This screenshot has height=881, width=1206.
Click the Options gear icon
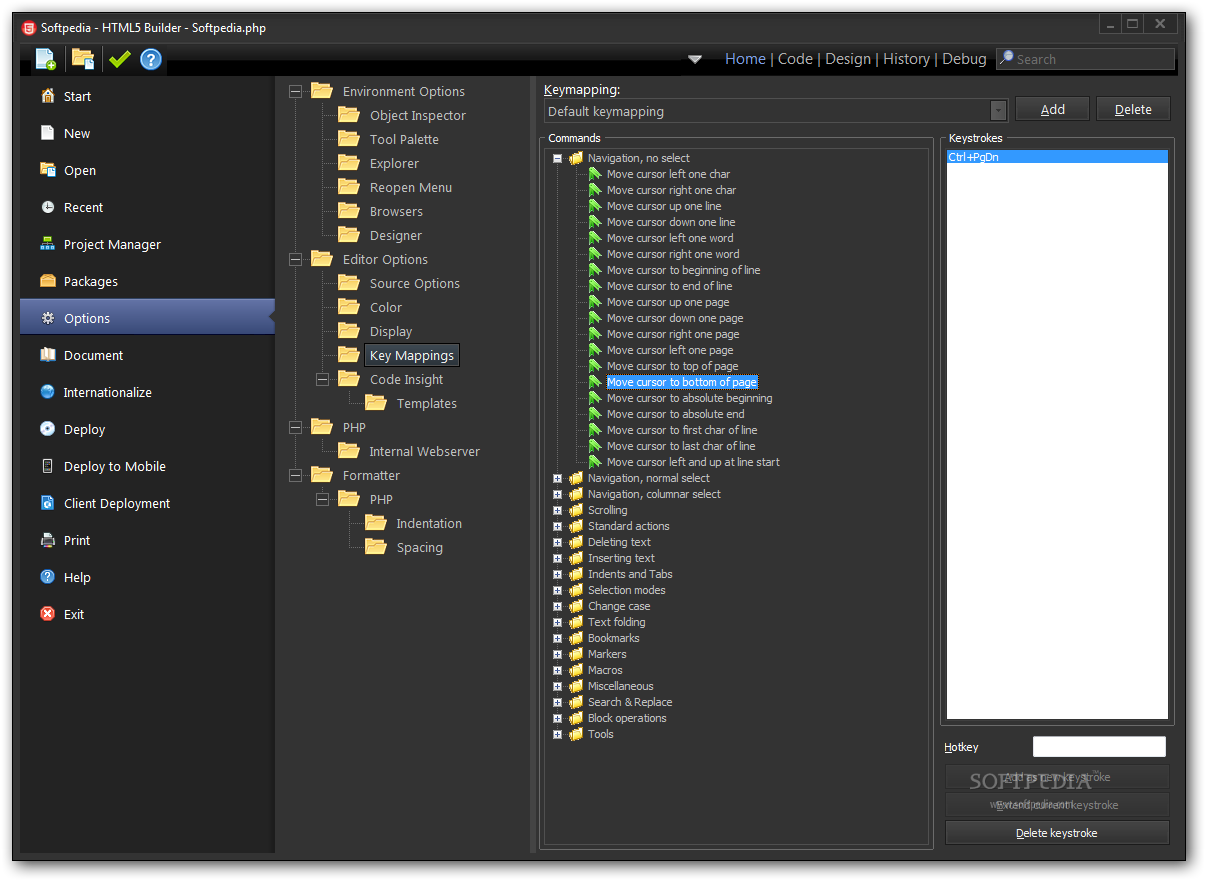coord(47,318)
